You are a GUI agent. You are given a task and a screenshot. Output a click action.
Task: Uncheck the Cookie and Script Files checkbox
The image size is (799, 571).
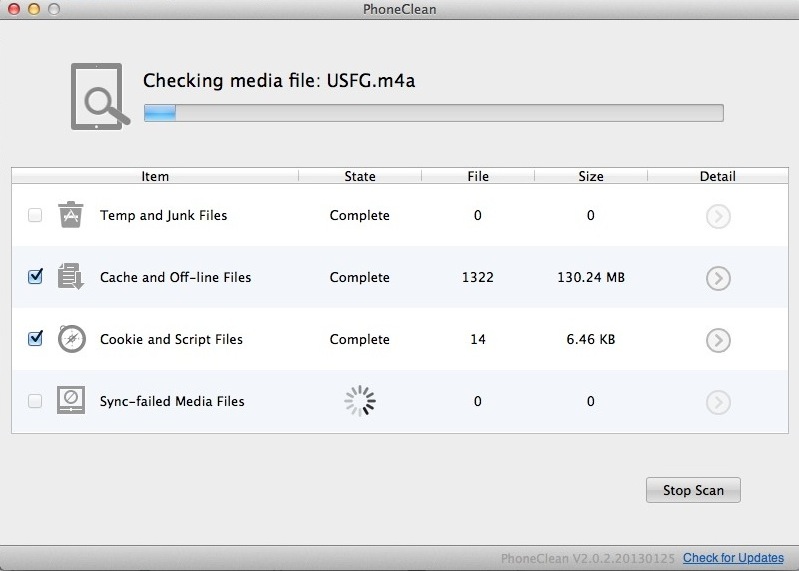[35, 339]
